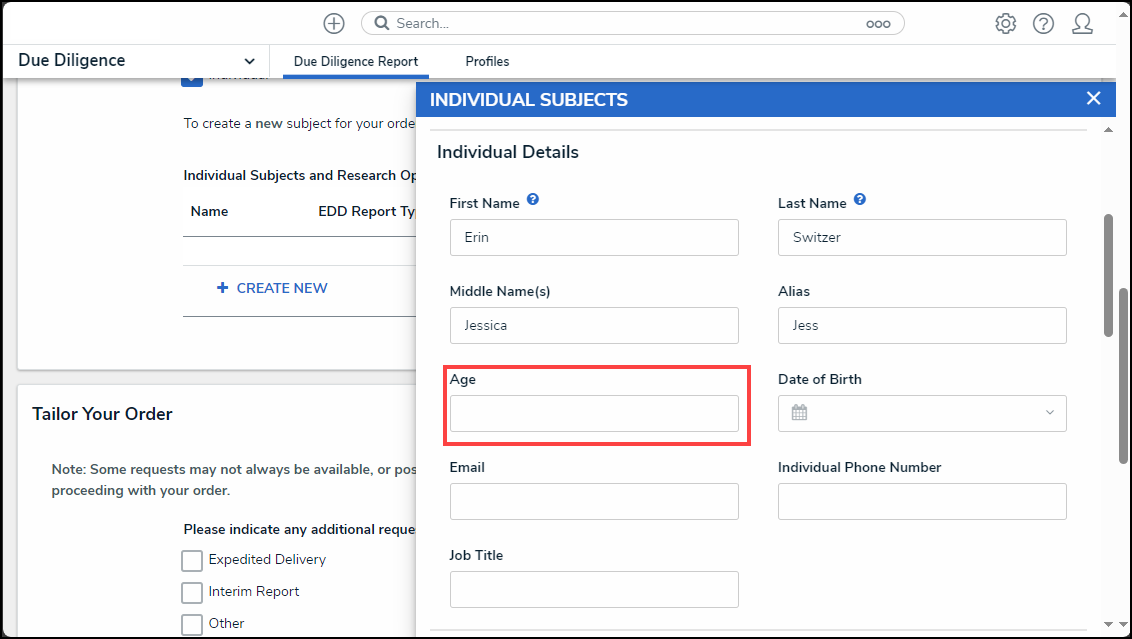Select the Due Diligence Report tab
The image size is (1132, 639).
point(356,61)
